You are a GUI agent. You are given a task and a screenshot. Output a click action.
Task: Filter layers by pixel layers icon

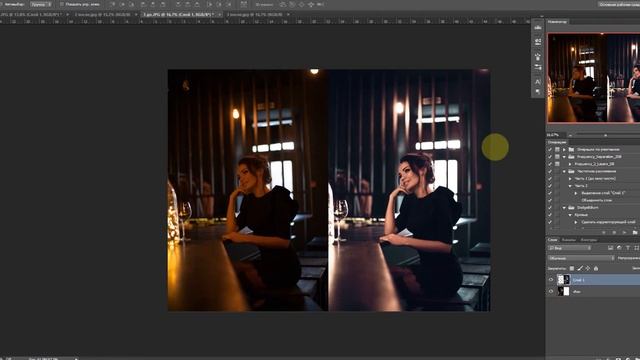click(x=611, y=248)
